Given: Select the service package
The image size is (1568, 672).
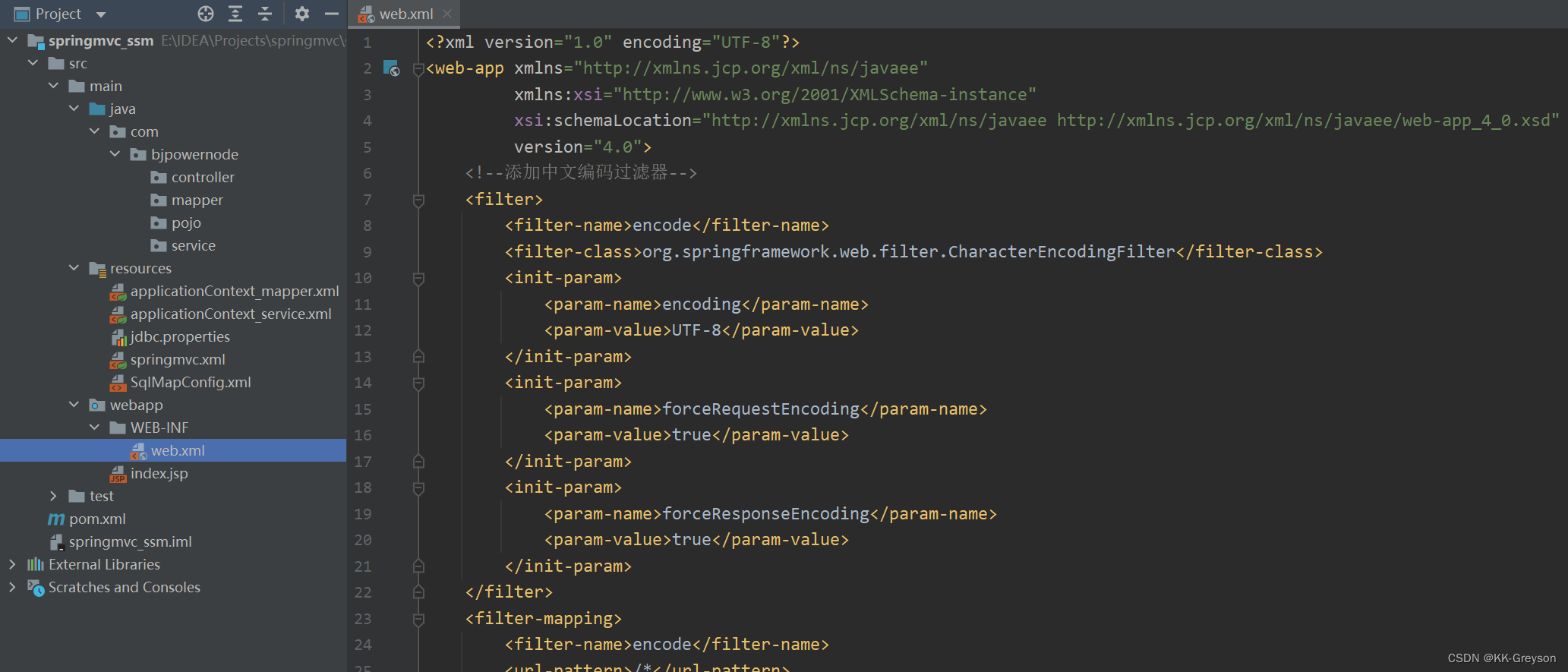Looking at the screenshot, I should coord(193,245).
